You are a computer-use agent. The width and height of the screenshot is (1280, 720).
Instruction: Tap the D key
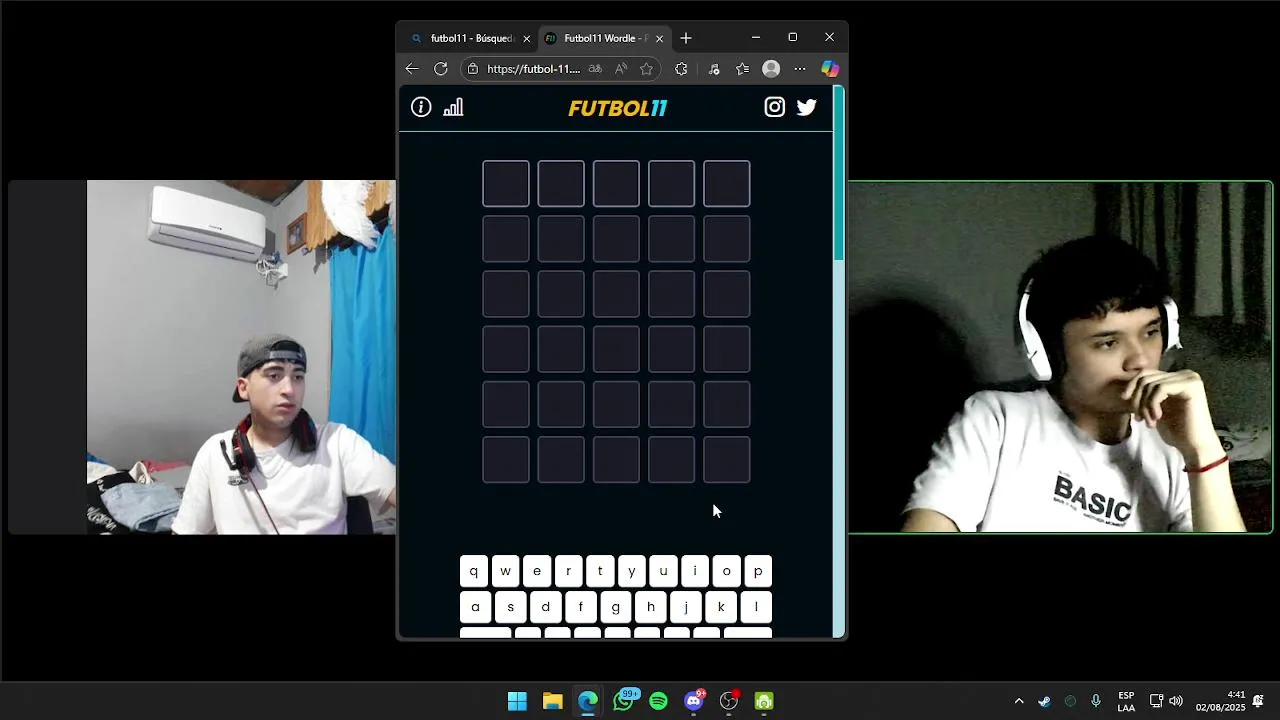click(x=545, y=607)
